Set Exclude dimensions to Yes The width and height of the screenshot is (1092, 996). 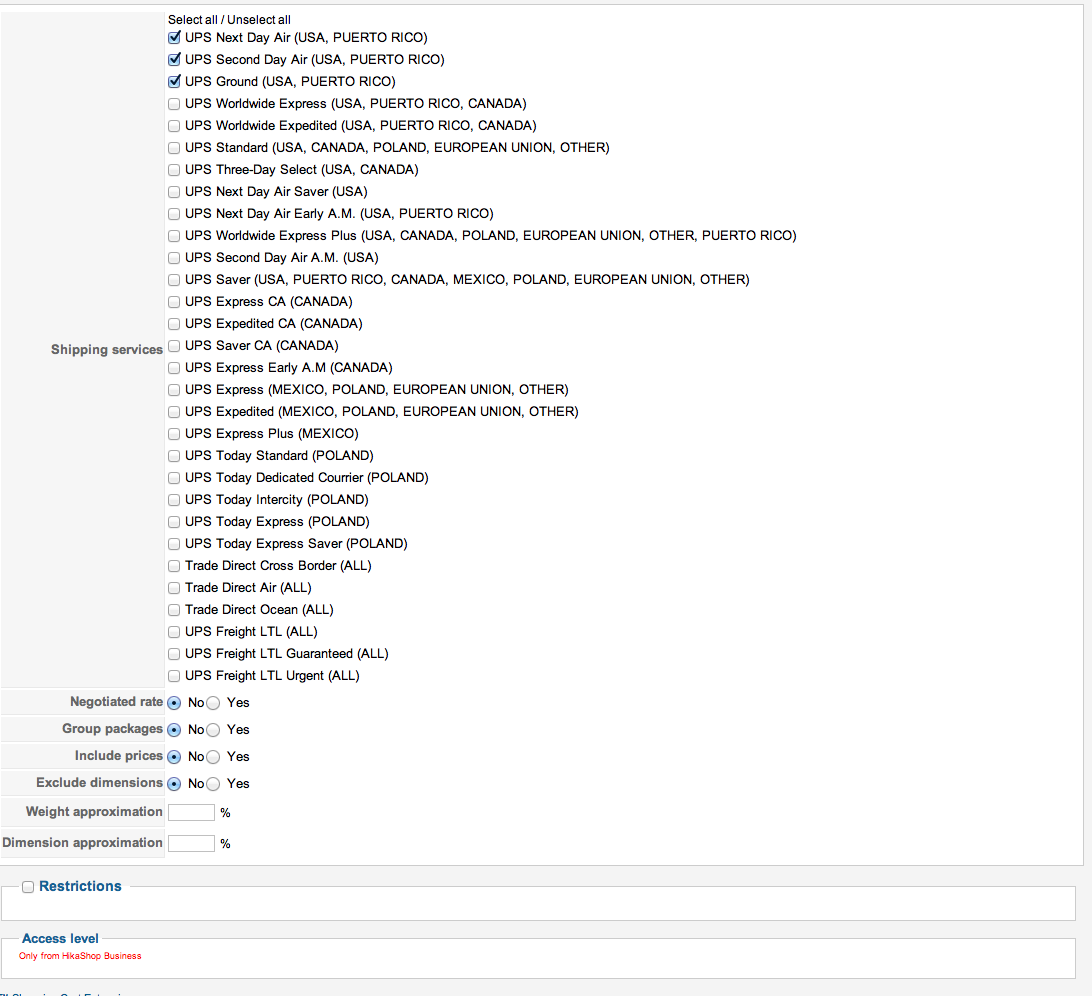213,784
